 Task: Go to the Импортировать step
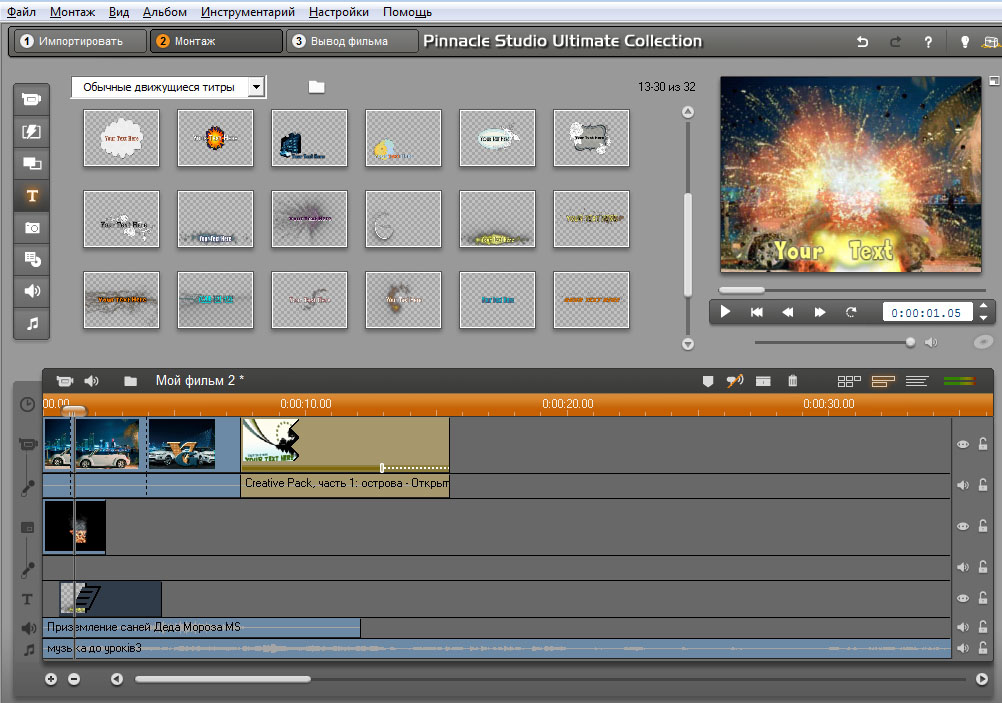coord(70,41)
